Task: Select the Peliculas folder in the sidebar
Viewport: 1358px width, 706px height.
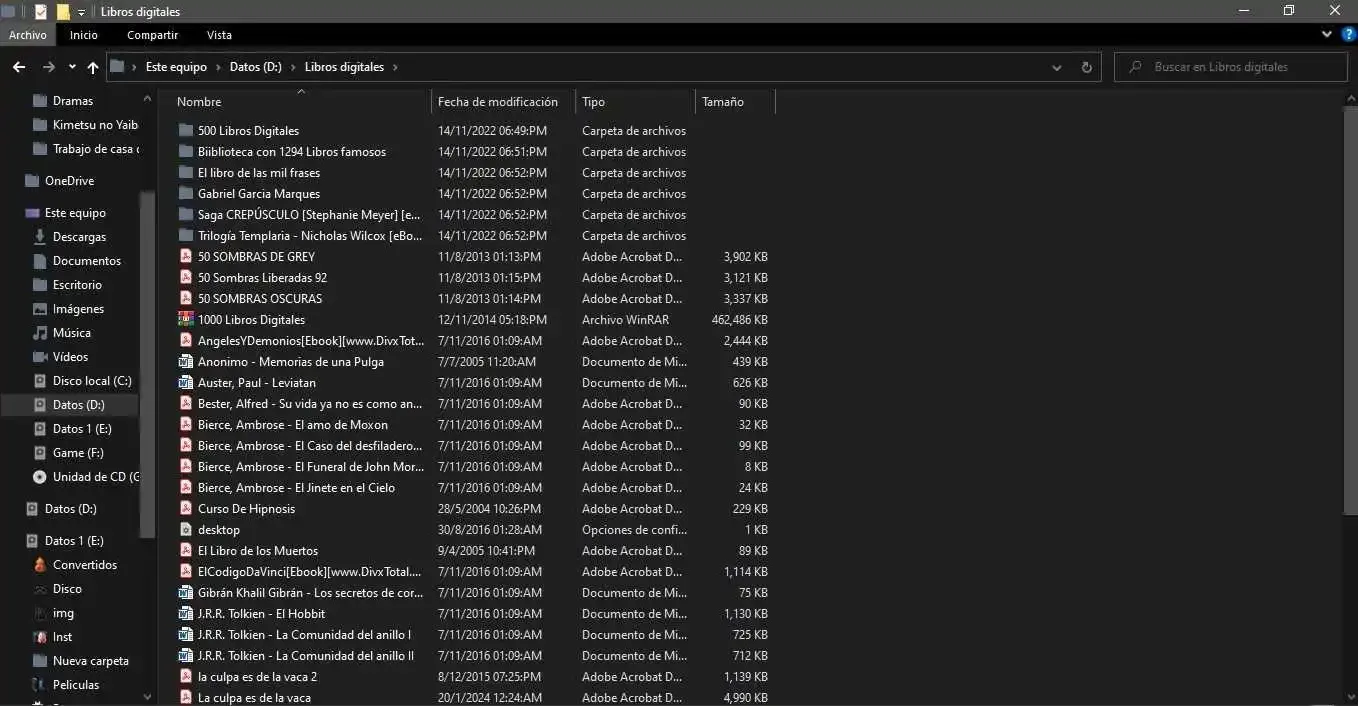Action: (x=76, y=685)
